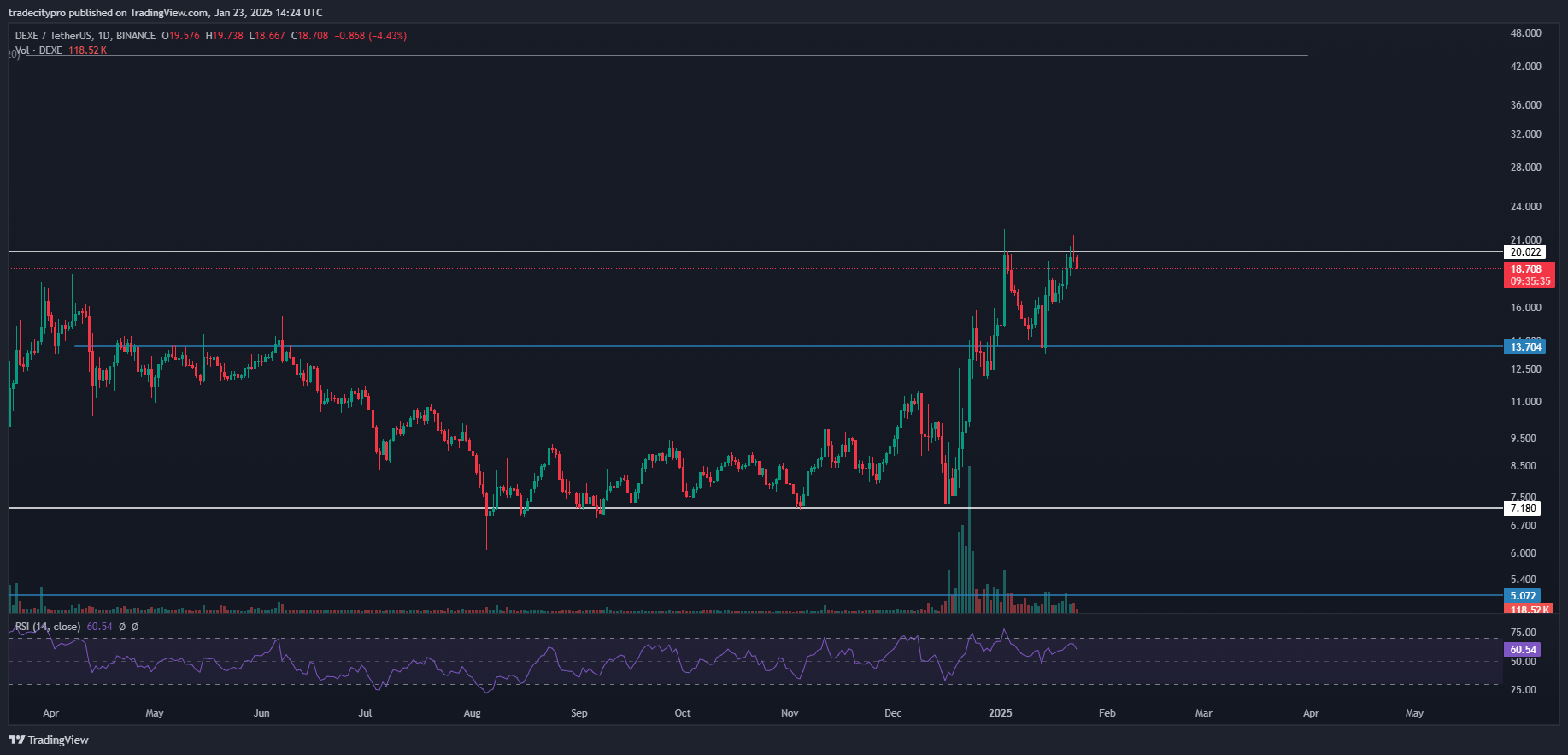The width and height of the screenshot is (1568, 755).
Task: Click the Apr label on left of time axis
Action: [x=50, y=713]
